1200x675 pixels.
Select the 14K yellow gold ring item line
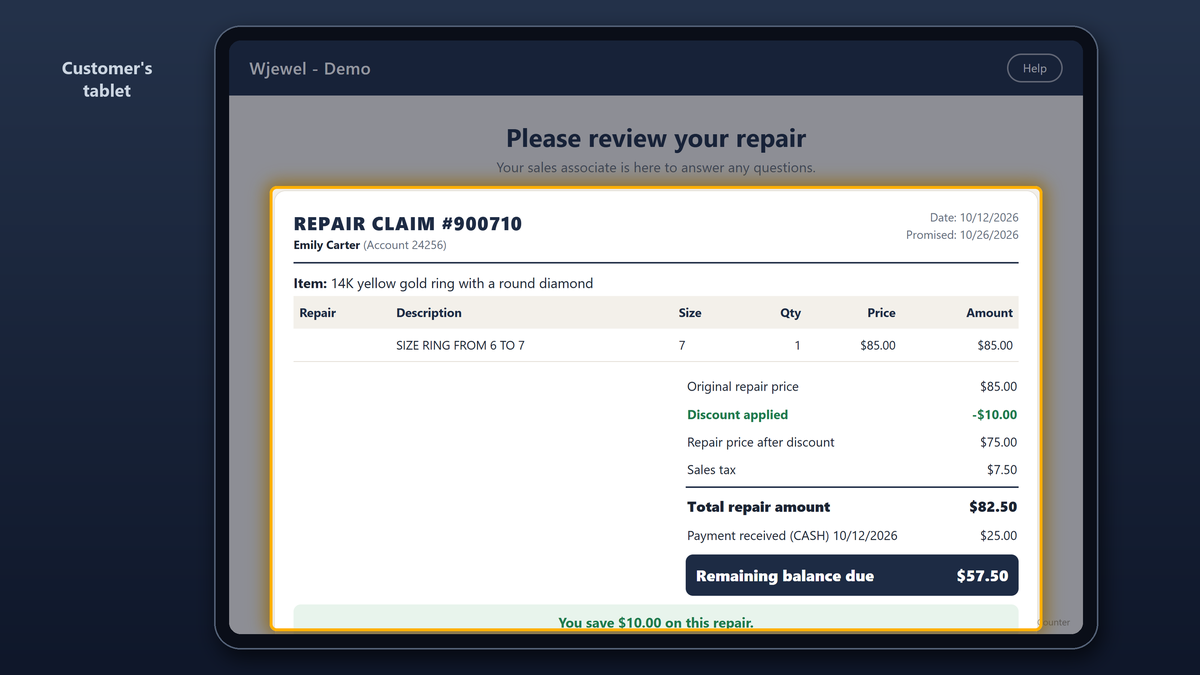443,283
